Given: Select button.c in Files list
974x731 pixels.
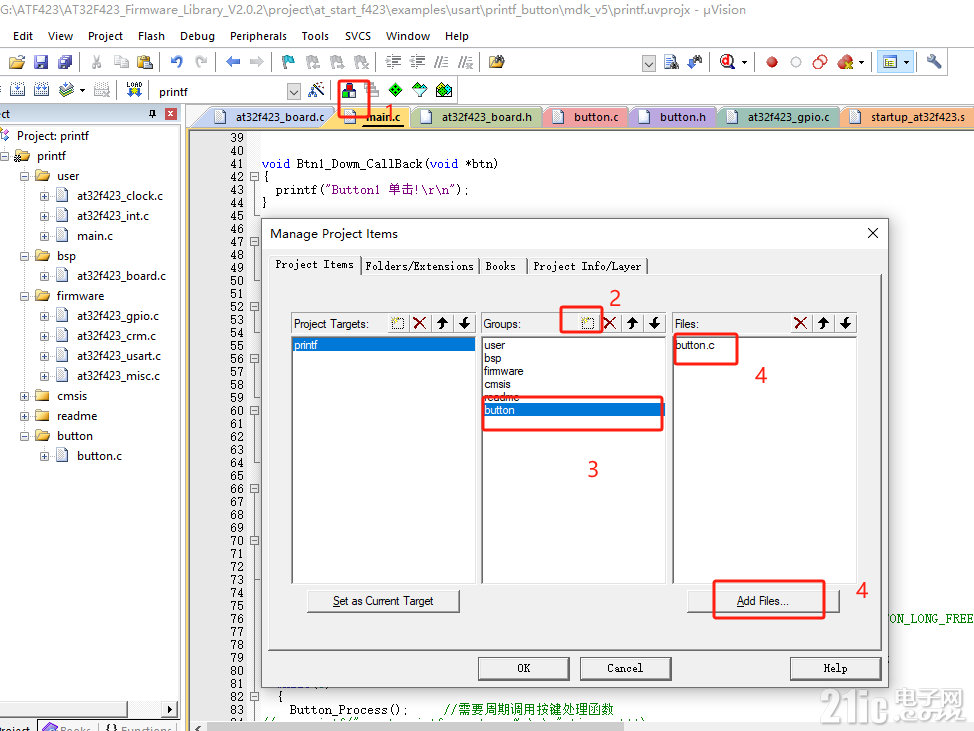Looking at the screenshot, I should [x=695, y=345].
